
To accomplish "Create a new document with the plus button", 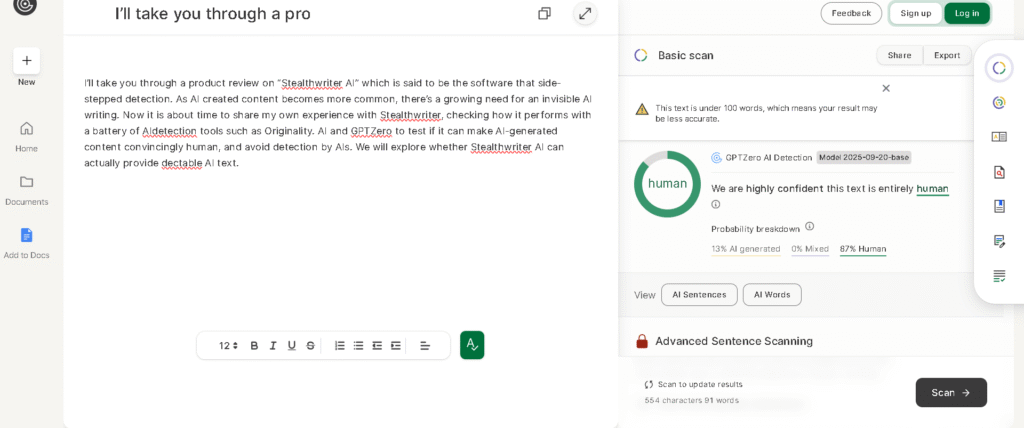I will [x=27, y=61].
